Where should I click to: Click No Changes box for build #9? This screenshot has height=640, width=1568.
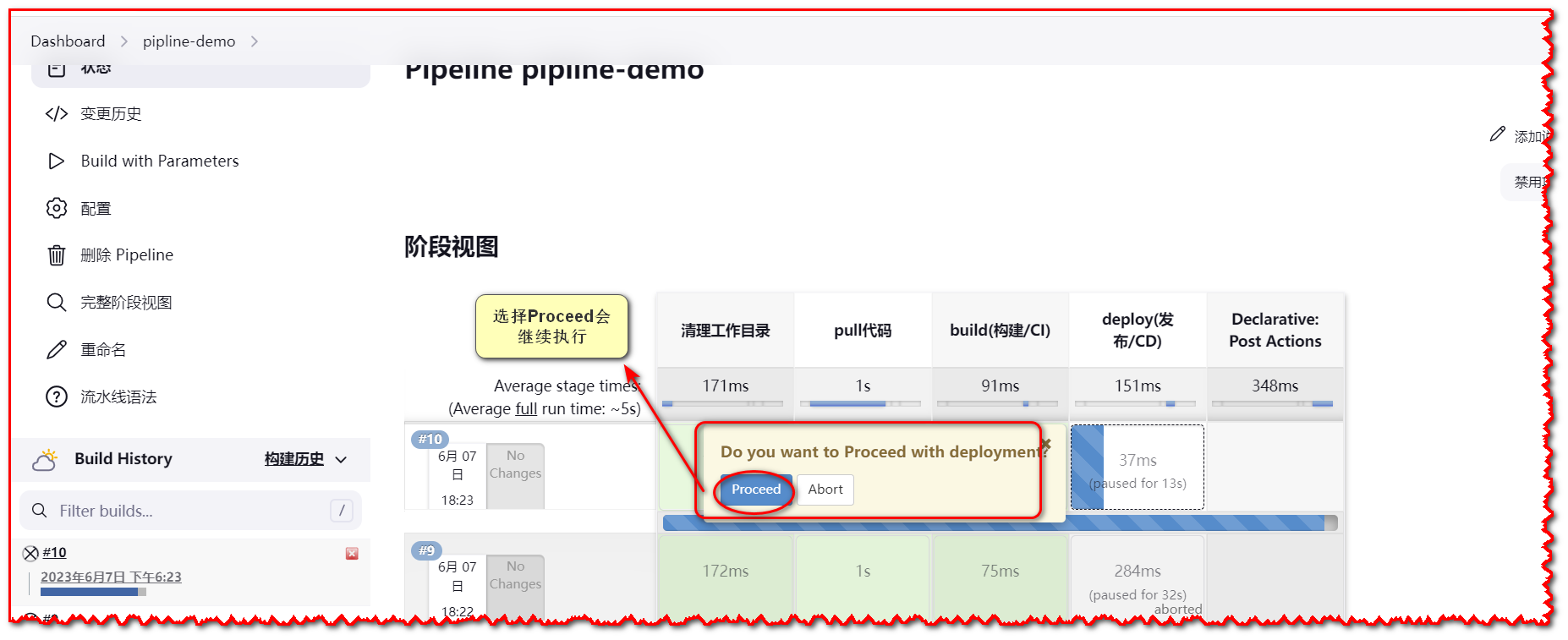tap(515, 586)
